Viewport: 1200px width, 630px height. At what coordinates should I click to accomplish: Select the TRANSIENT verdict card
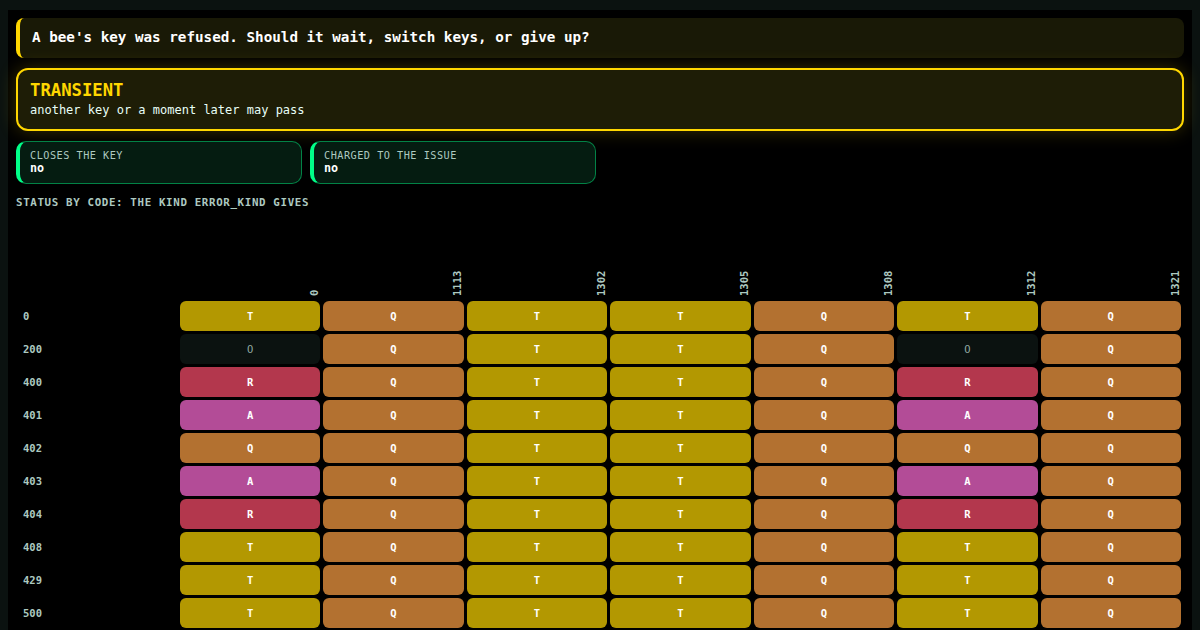(600, 99)
